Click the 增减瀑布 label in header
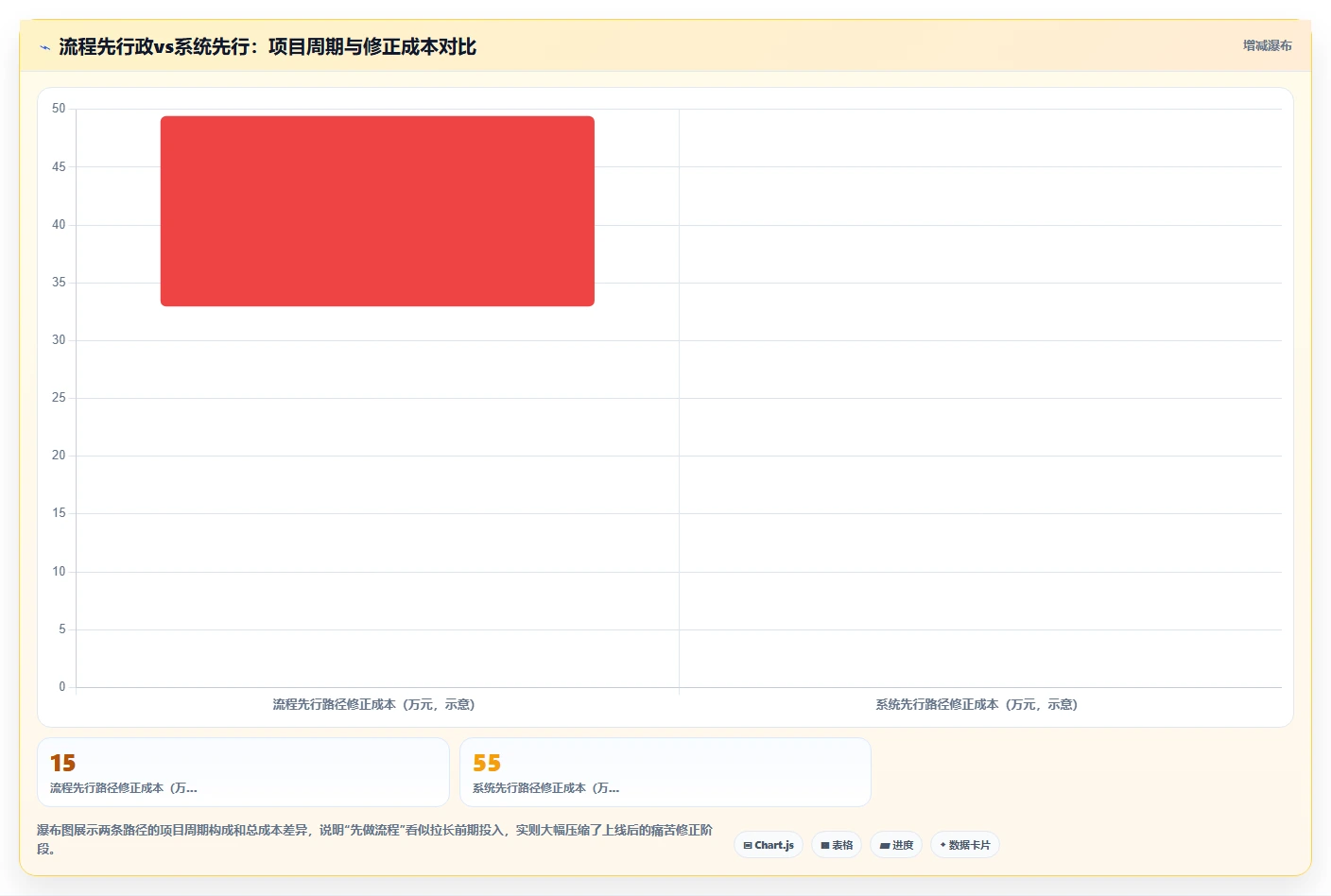 tap(1267, 45)
